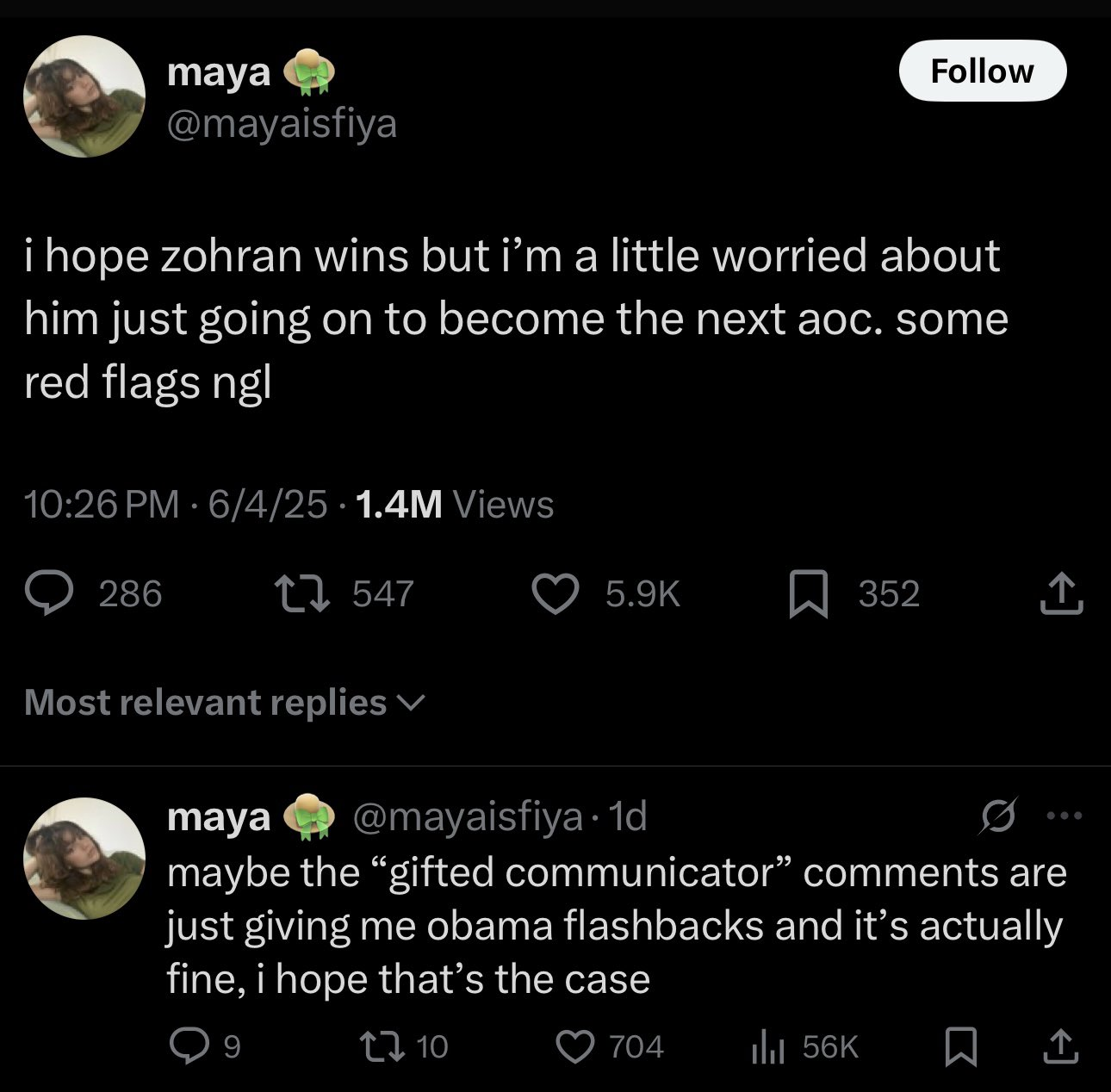The image size is (1111, 1092).
Task: Open maya's avatar on the reply
Action: [x=84, y=859]
